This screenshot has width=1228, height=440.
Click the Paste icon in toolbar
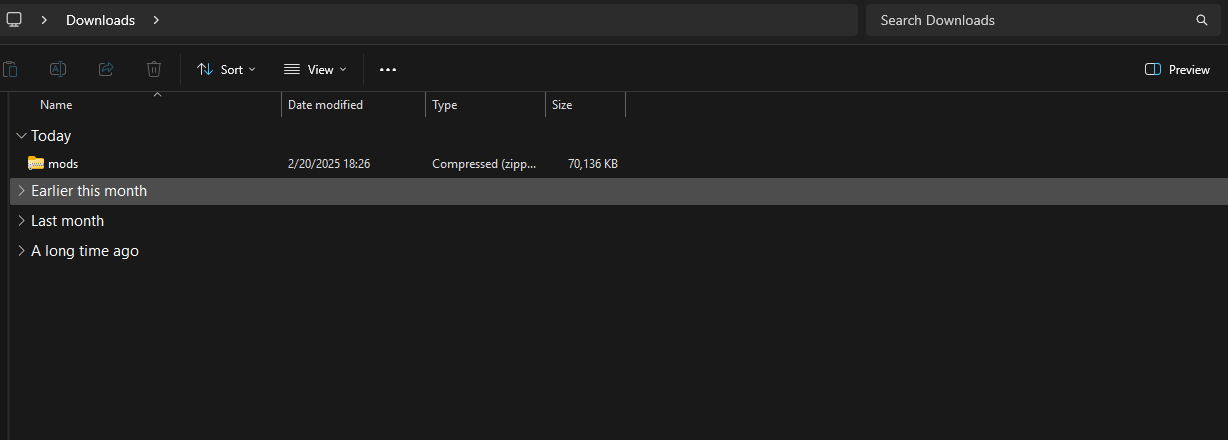(10, 69)
